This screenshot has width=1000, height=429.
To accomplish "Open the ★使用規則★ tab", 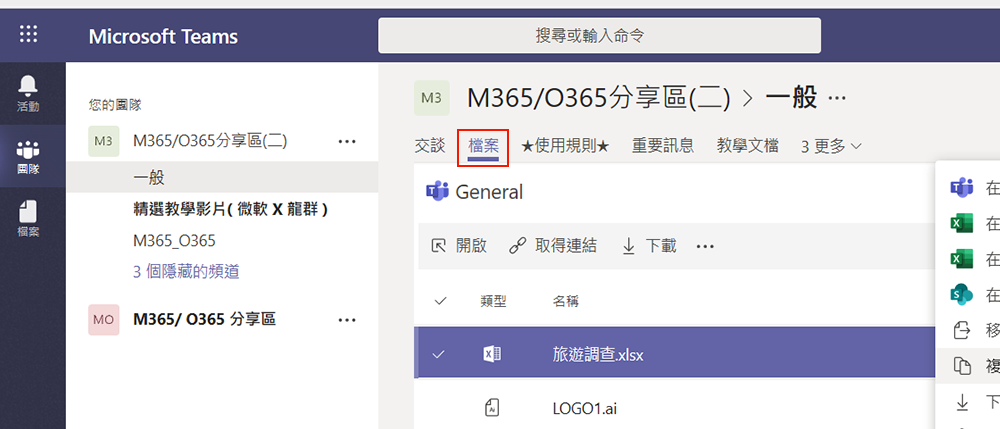I will tap(565, 146).
